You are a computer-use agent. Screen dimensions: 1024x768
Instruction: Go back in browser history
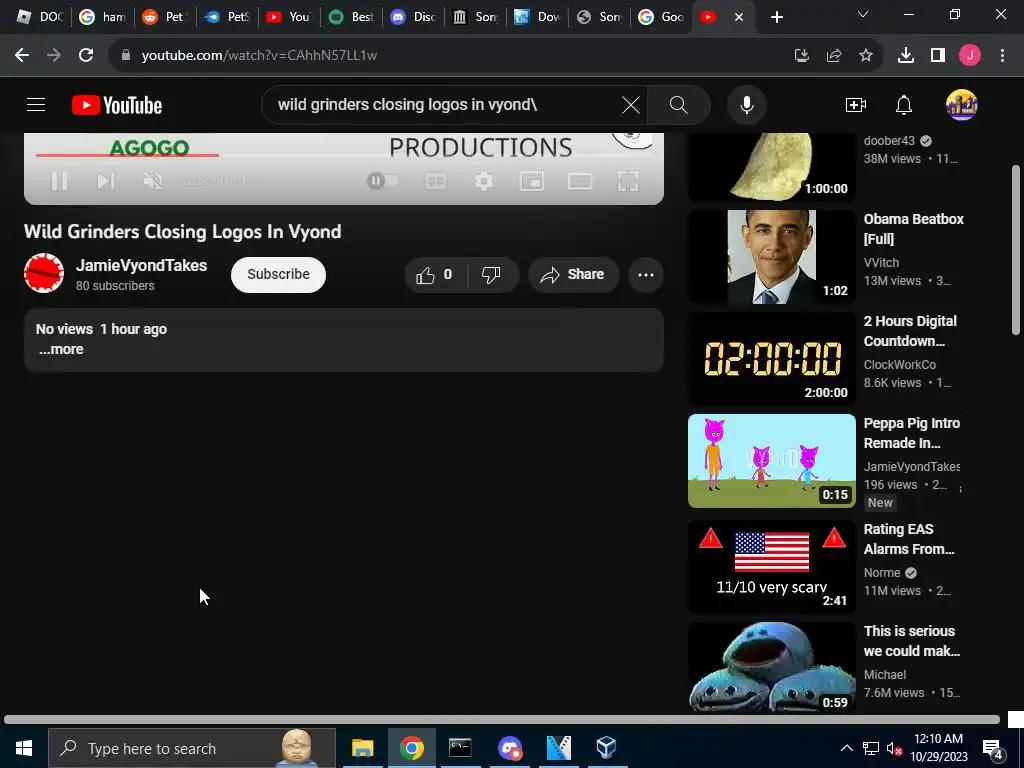22,56
